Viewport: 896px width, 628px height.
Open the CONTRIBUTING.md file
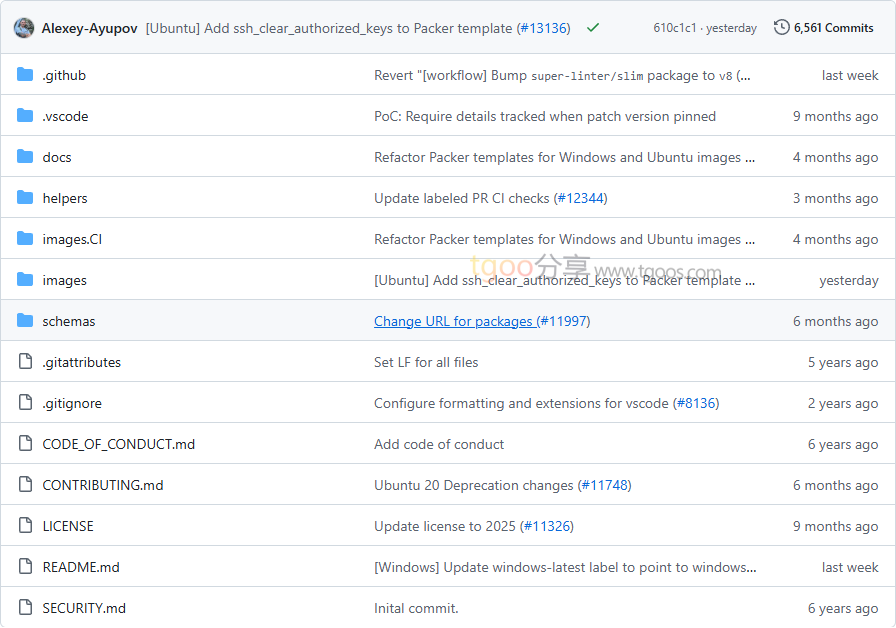click(x=102, y=485)
